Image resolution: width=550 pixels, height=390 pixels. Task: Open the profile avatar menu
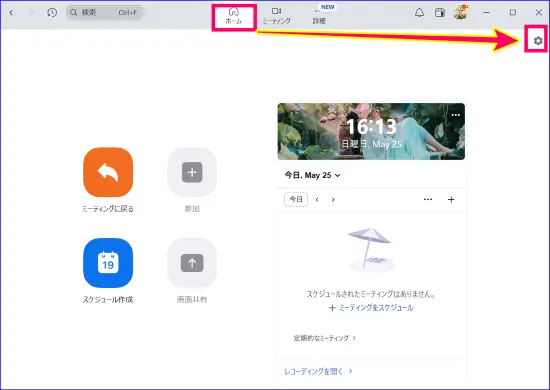460,12
